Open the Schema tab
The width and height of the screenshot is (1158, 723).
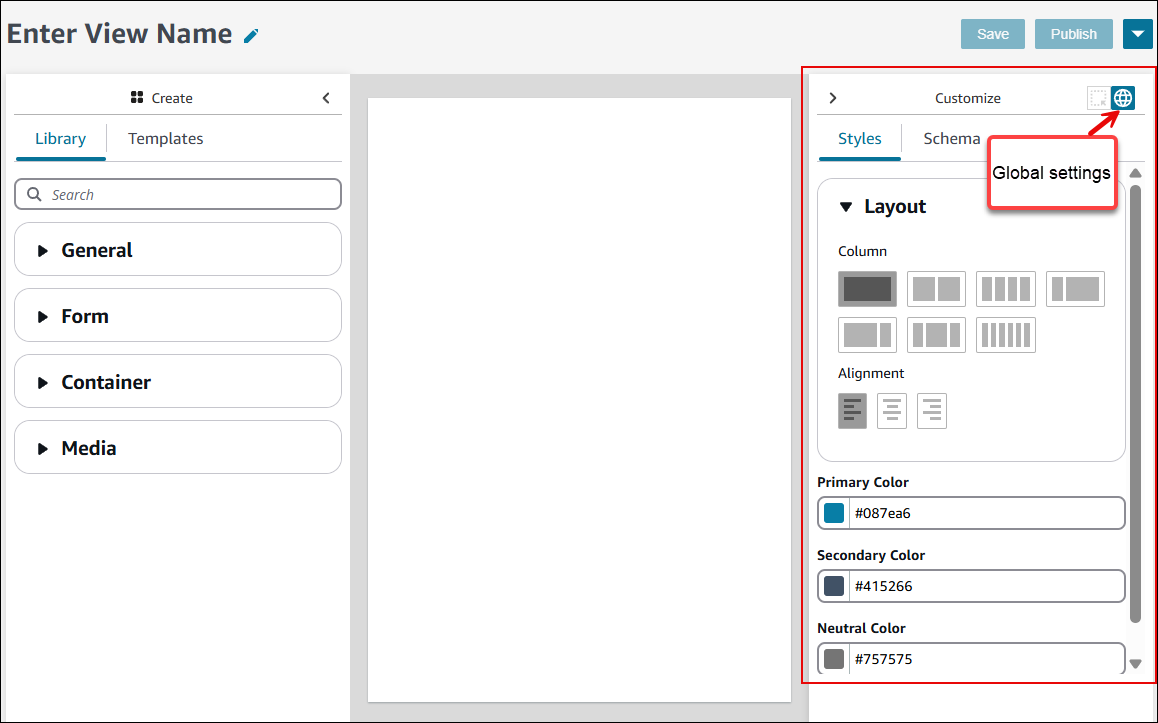951,138
